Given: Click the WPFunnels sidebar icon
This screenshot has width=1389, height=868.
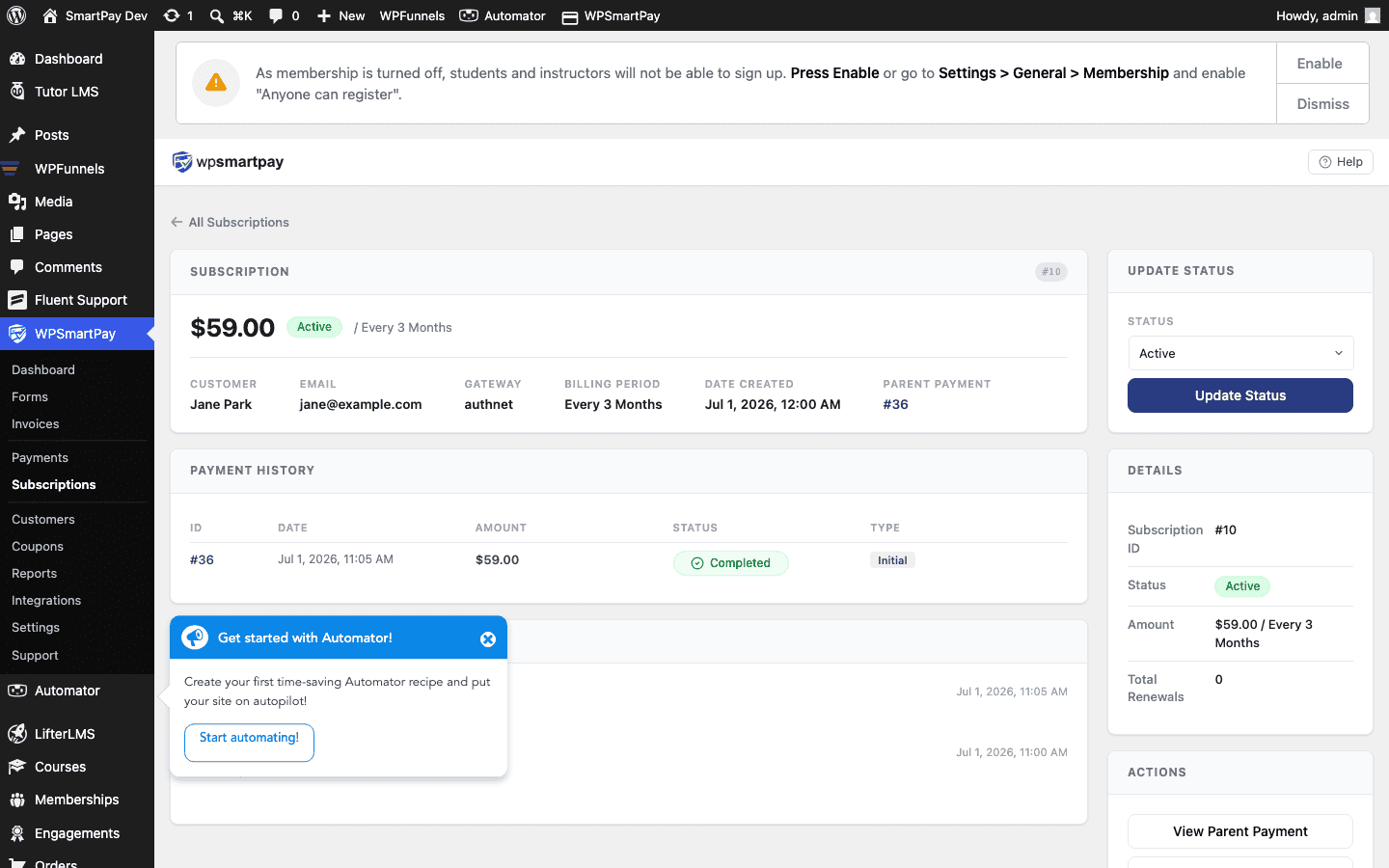Looking at the screenshot, I should (12, 169).
